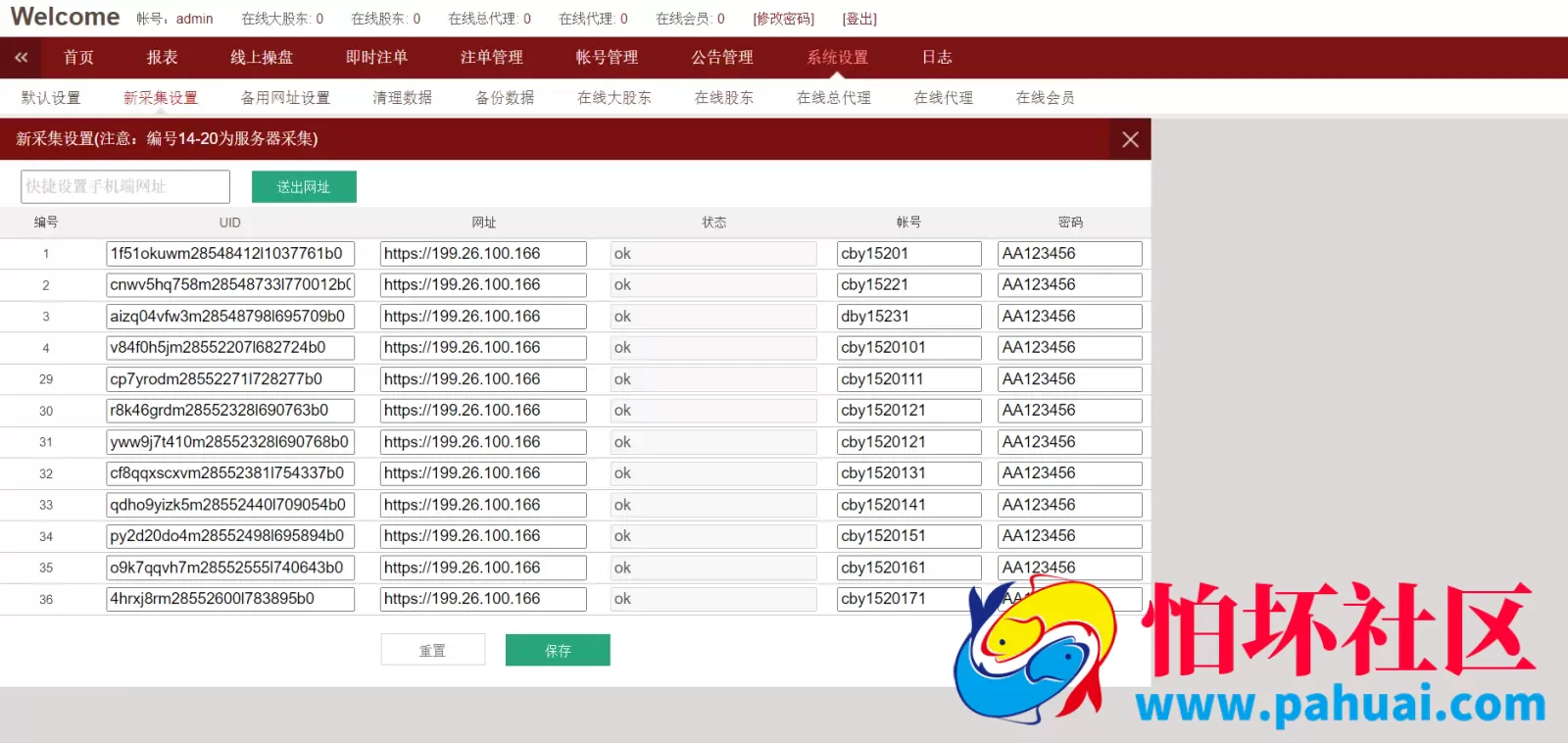Select the 系统设置 menu
This screenshot has height=743, width=1568.
(838, 58)
